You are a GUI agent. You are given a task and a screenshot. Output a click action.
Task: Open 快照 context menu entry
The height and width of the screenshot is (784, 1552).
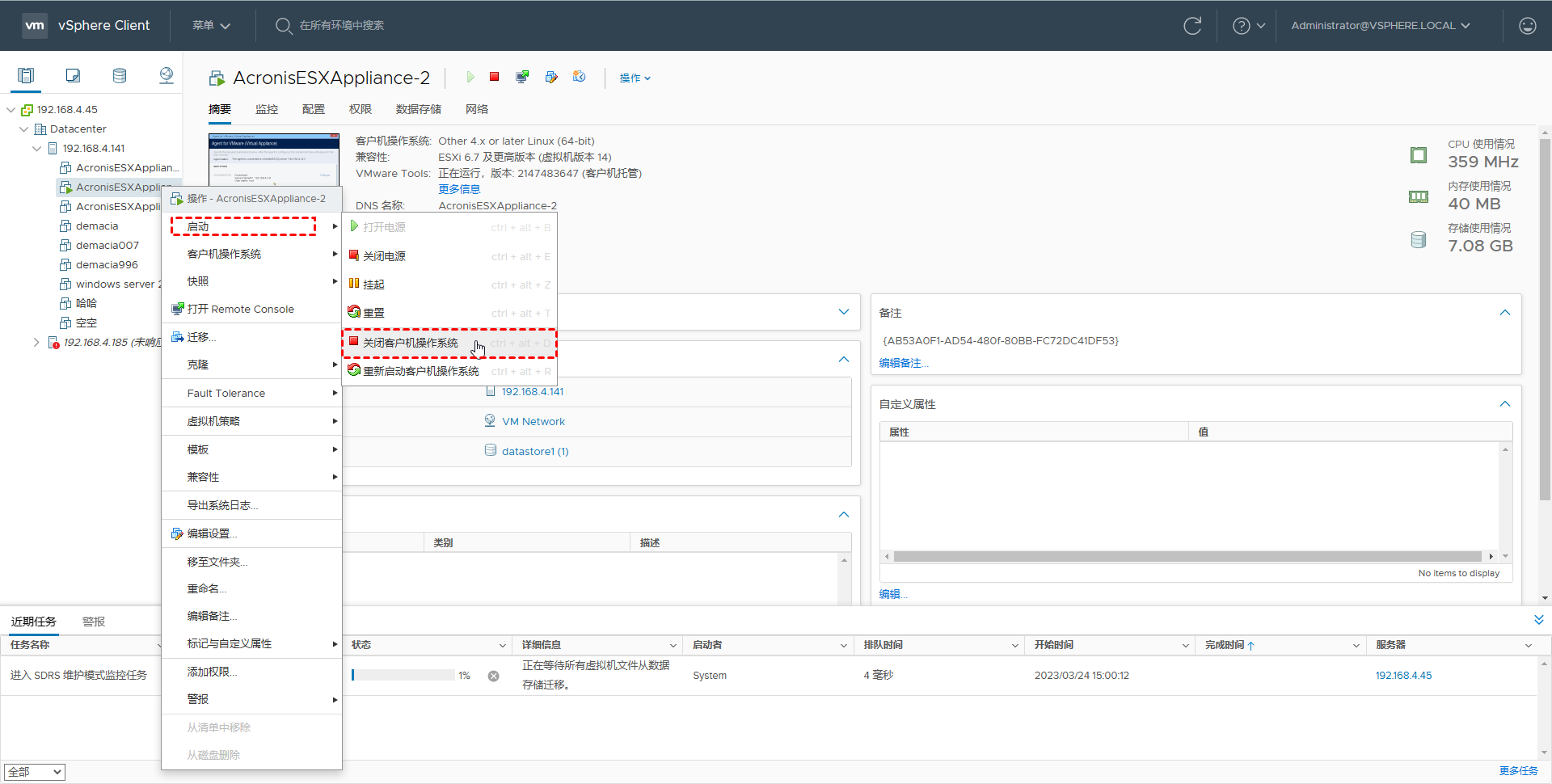(x=252, y=281)
